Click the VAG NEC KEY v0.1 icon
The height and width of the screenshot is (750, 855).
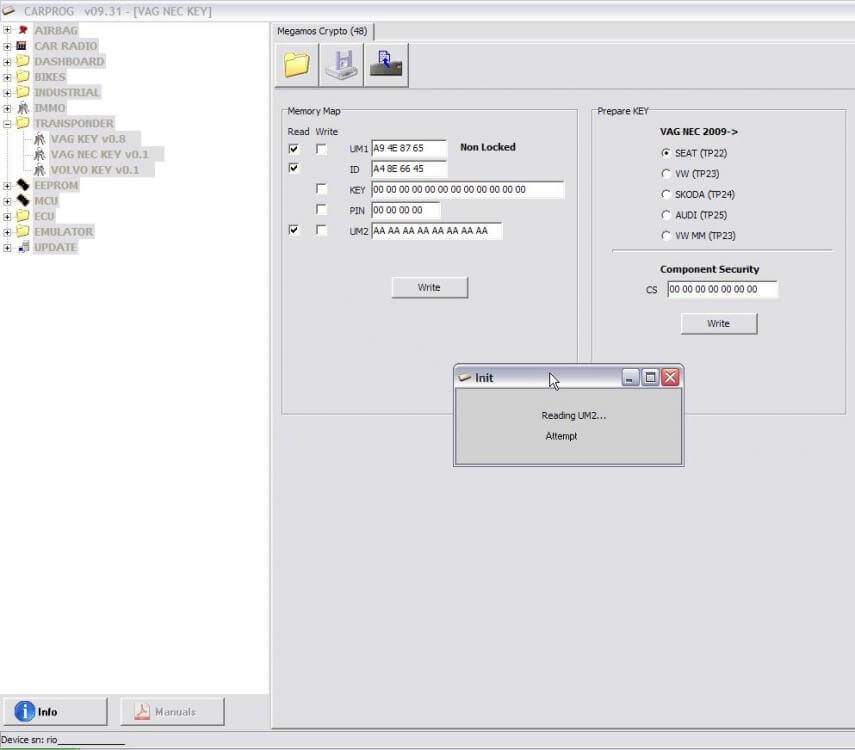[39, 154]
